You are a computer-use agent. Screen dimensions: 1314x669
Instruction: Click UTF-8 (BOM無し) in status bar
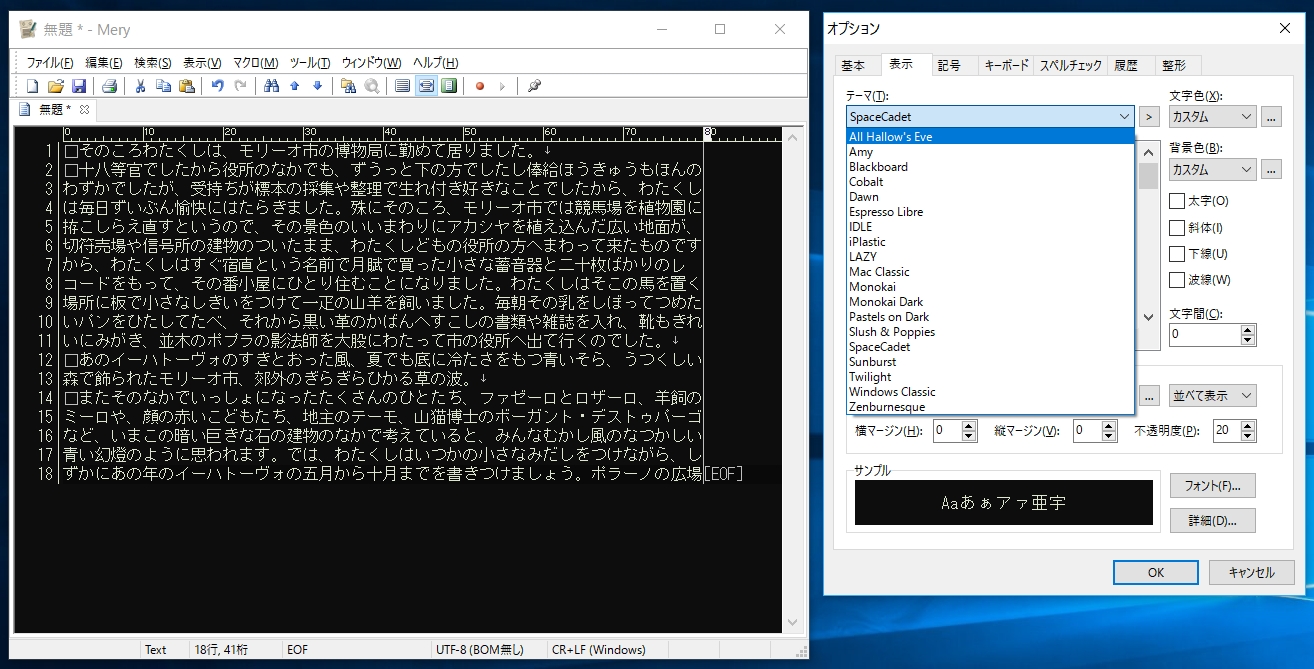click(x=479, y=649)
